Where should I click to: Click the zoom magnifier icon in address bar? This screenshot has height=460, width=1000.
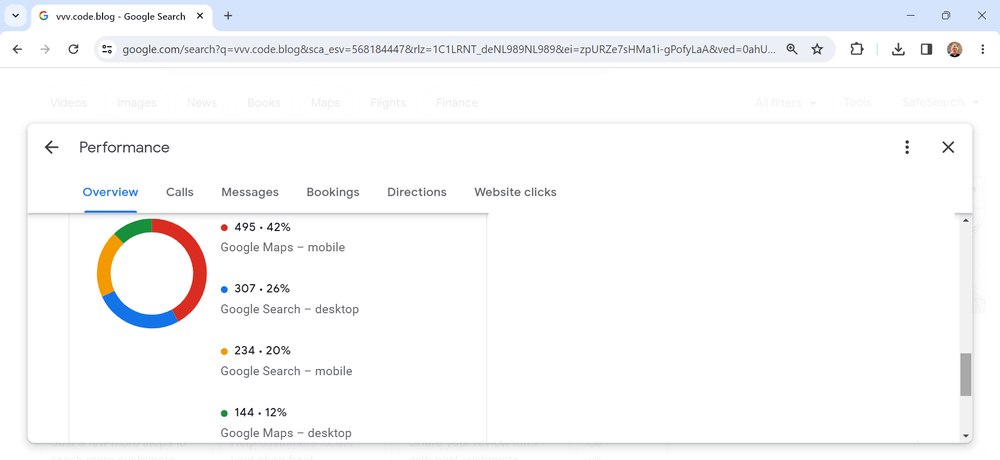point(792,49)
